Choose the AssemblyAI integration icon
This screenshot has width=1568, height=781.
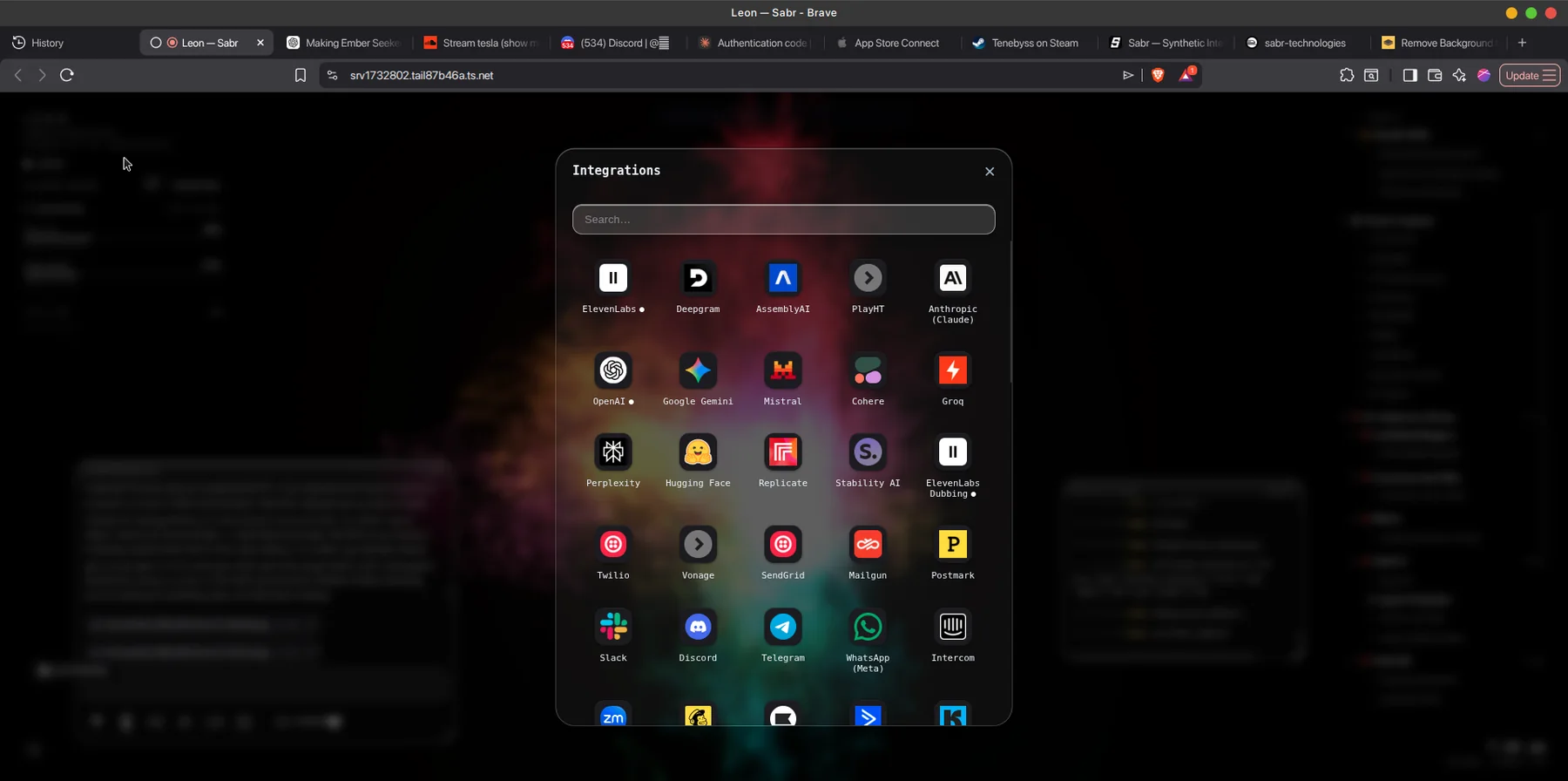[x=783, y=278]
